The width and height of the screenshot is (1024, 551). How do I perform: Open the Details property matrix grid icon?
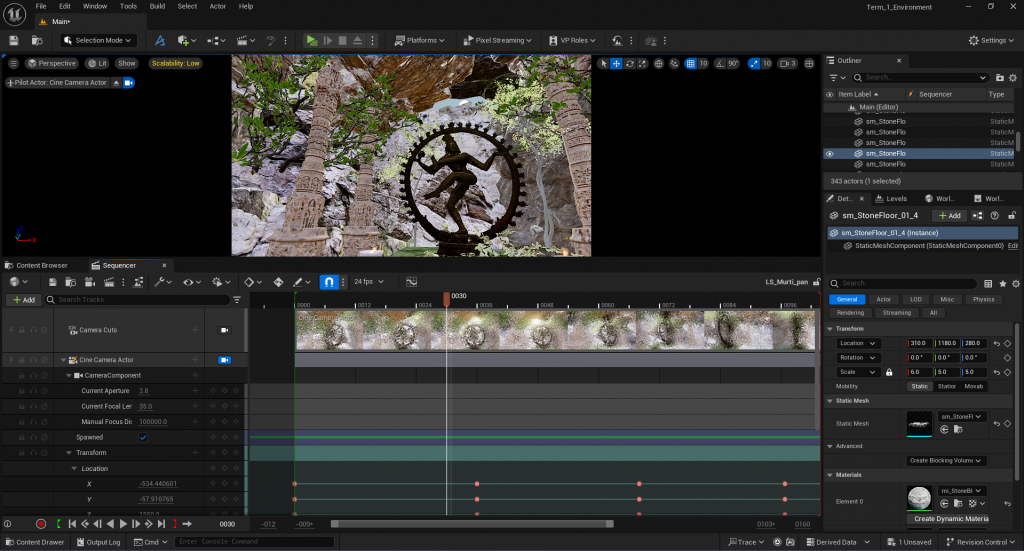[988, 283]
